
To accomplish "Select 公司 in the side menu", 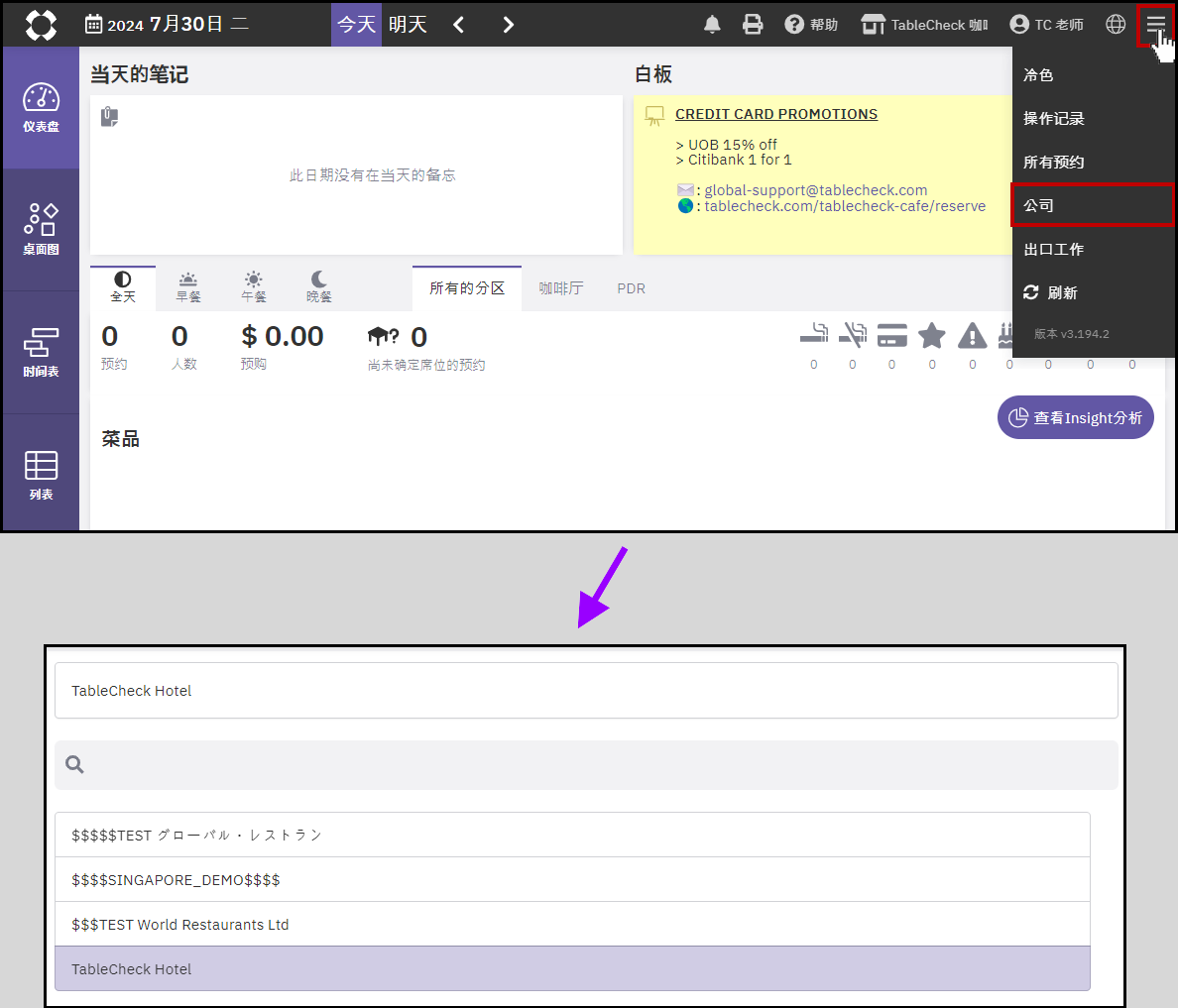I will [x=1093, y=205].
